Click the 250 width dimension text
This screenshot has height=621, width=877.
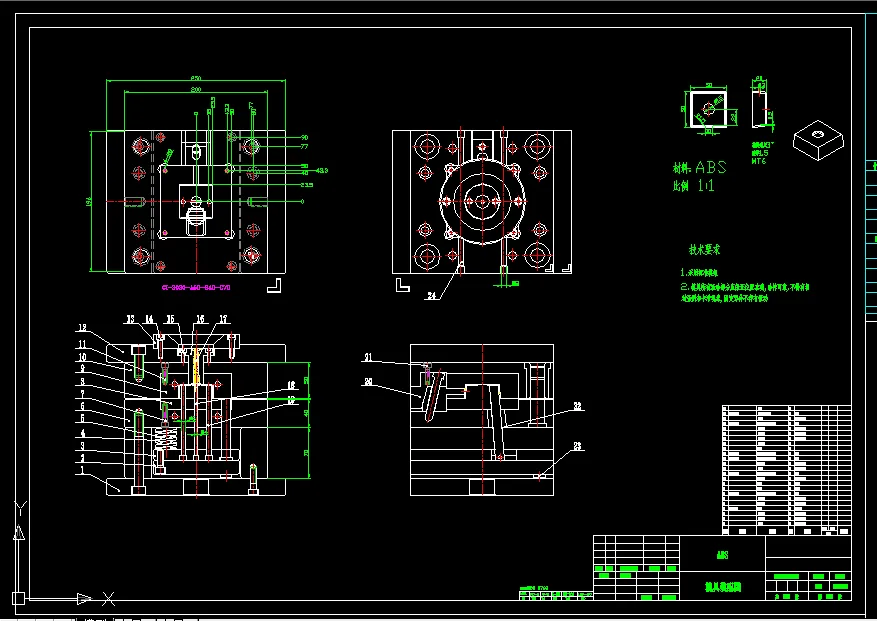[x=196, y=78]
